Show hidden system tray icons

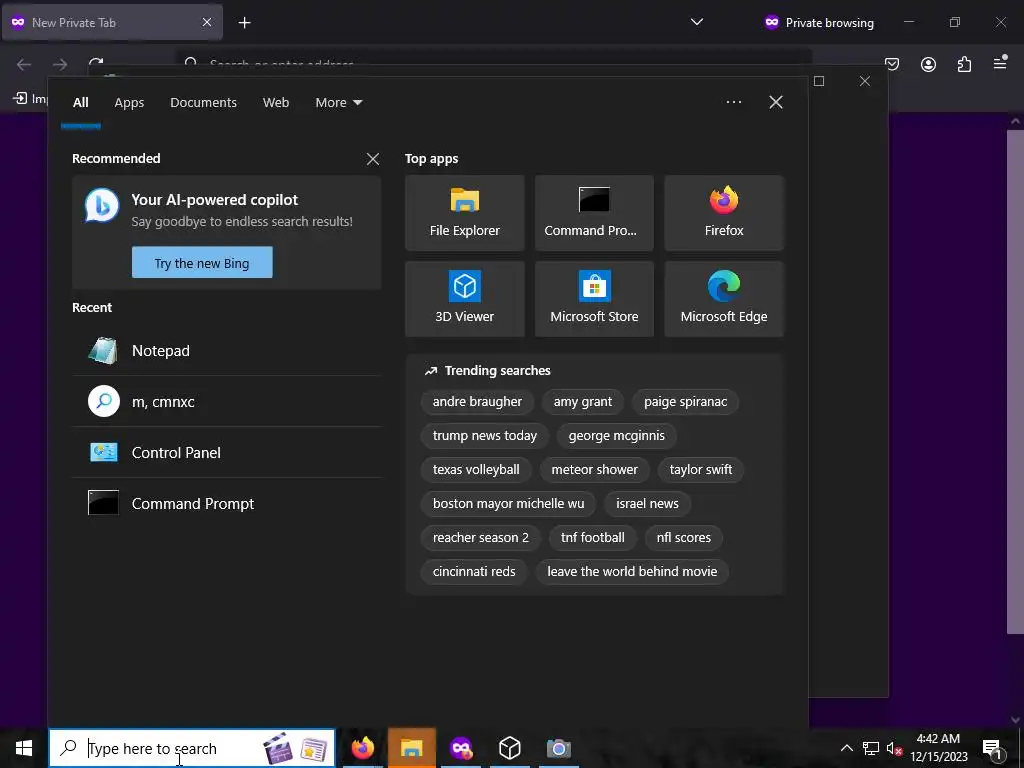coord(846,748)
